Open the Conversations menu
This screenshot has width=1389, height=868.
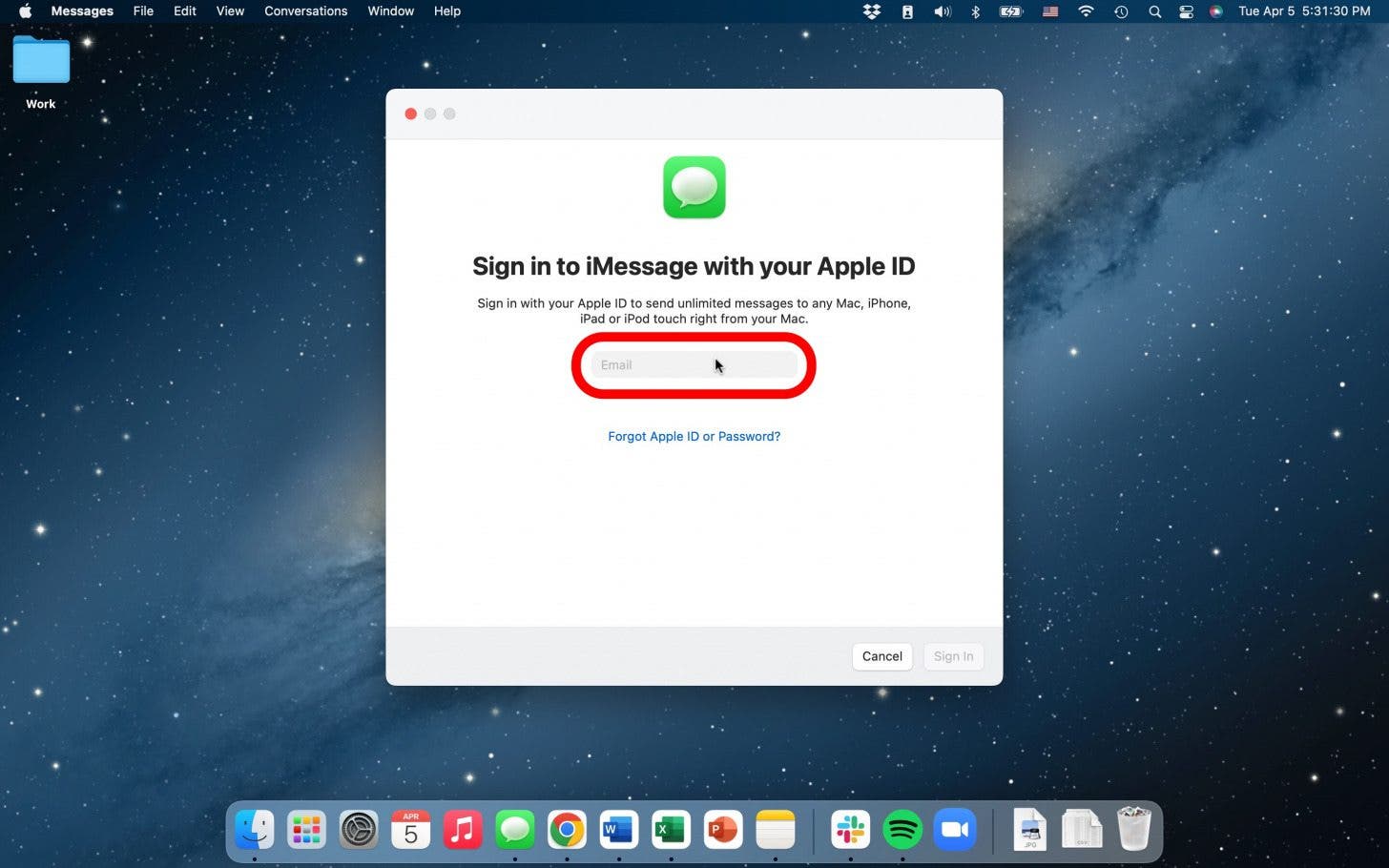tap(305, 11)
